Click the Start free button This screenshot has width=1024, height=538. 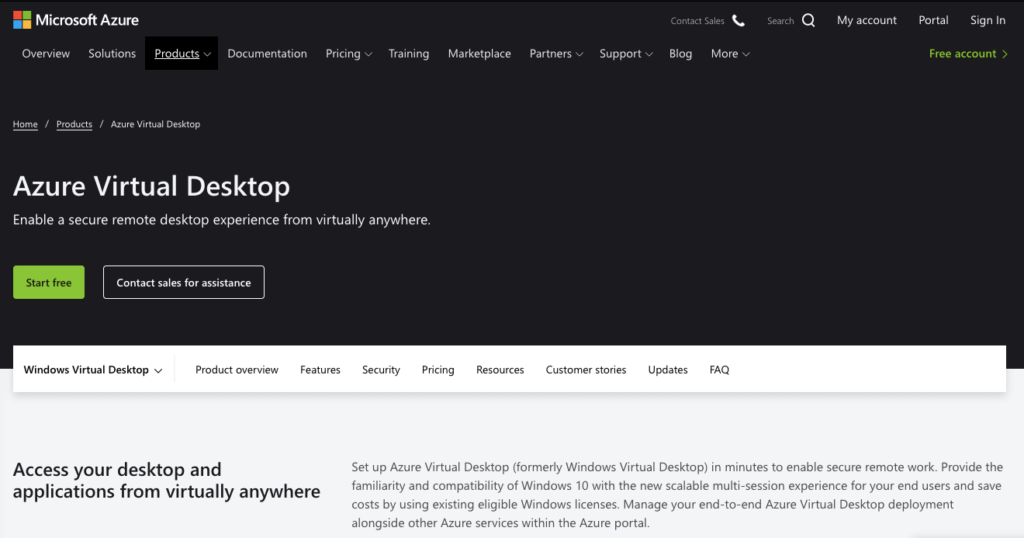coord(49,282)
